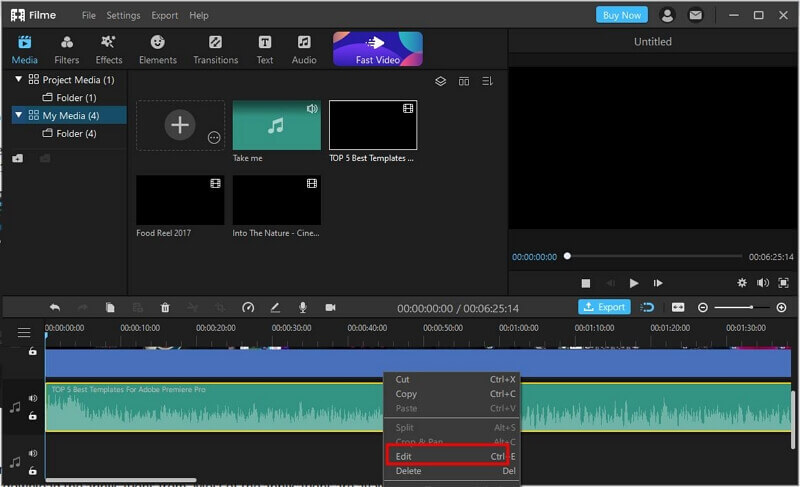Step to next frame in preview
Viewport: 800px width, 487px height.
[658, 283]
